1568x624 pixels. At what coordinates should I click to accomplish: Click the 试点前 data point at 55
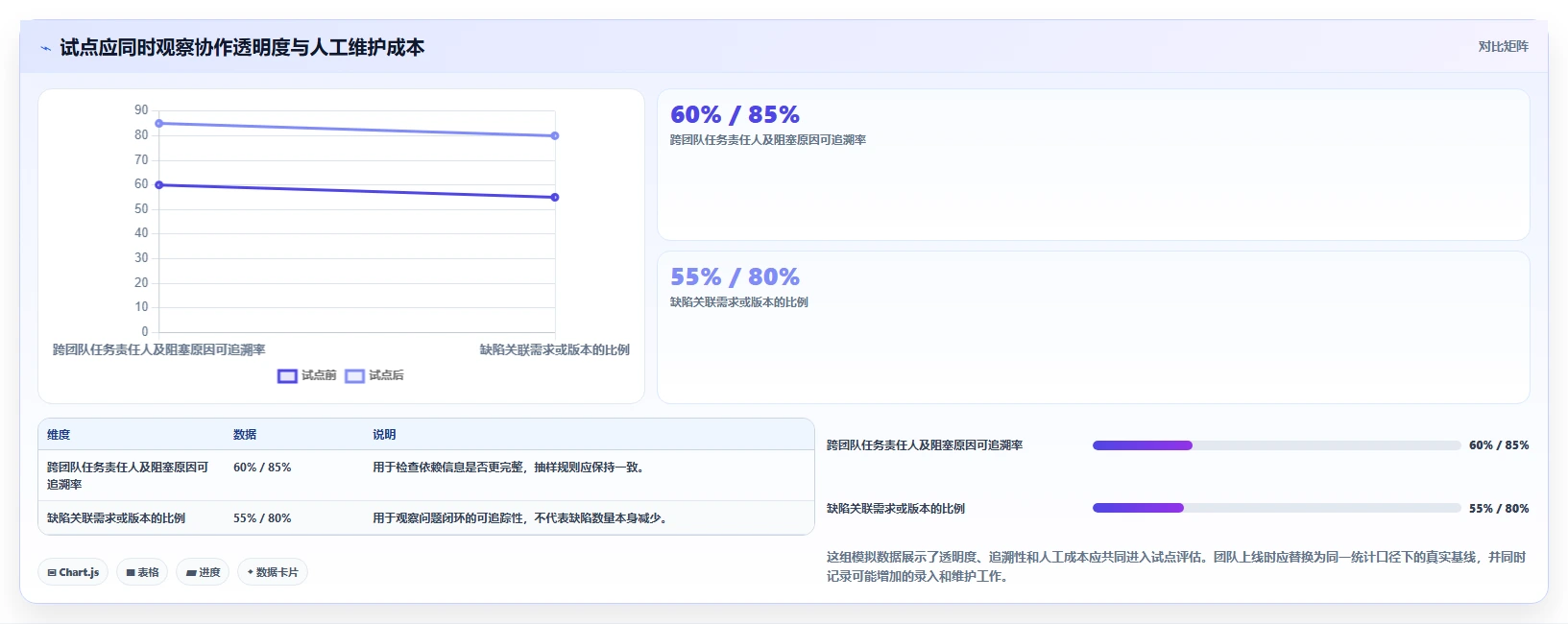555,197
